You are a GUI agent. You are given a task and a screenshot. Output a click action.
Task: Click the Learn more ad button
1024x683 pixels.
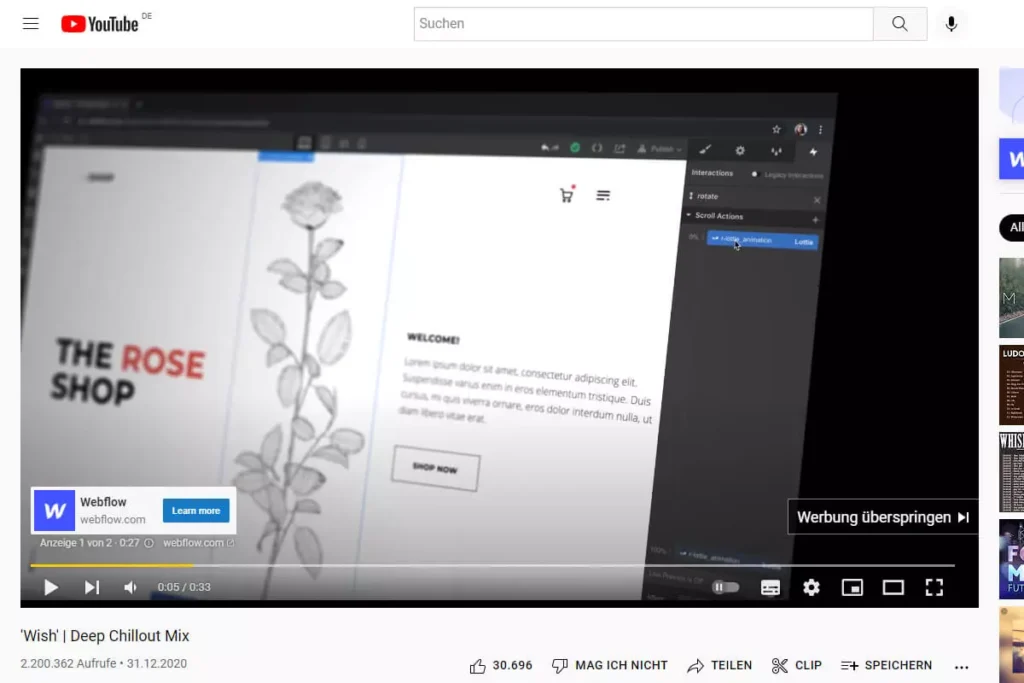196,511
